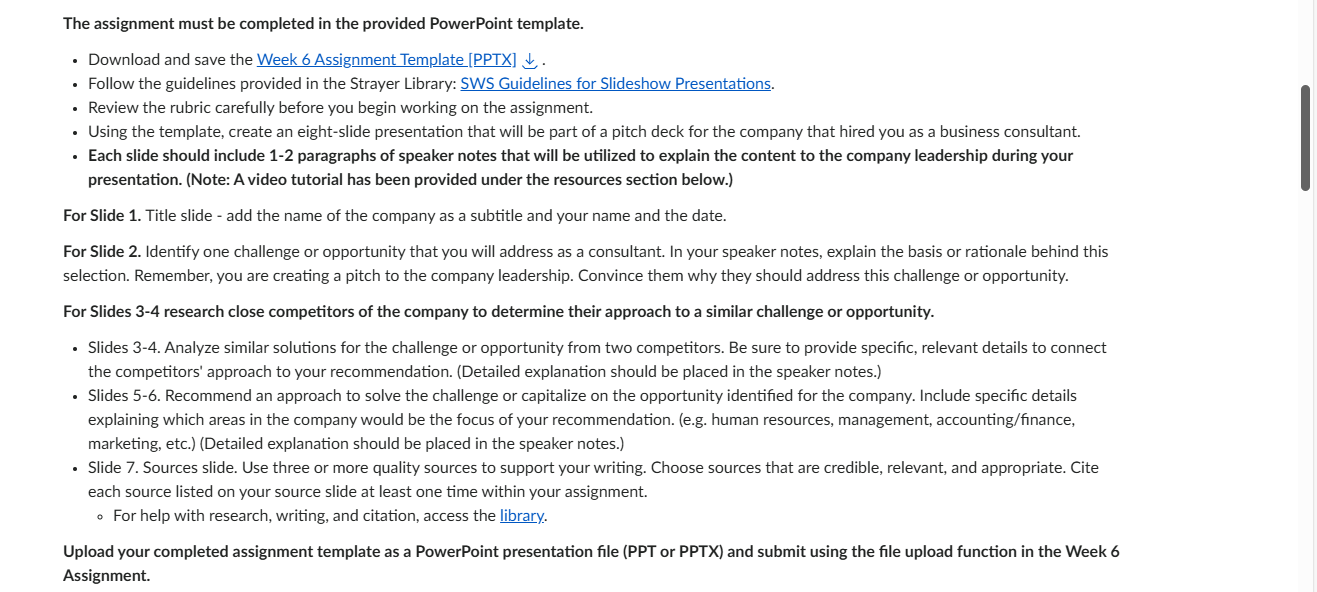Click the heading "The assignment must be completed"
This screenshot has height=592, width=1317.
(323, 24)
